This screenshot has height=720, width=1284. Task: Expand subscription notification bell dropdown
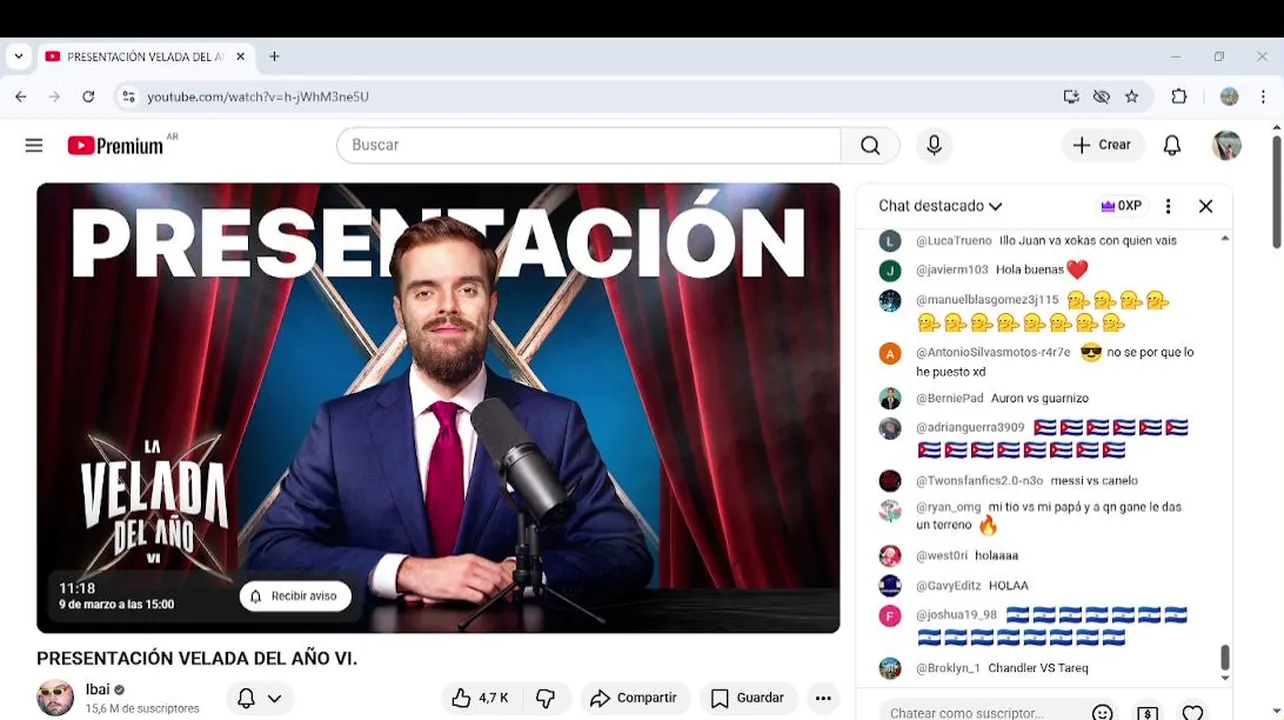click(x=259, y=698)
